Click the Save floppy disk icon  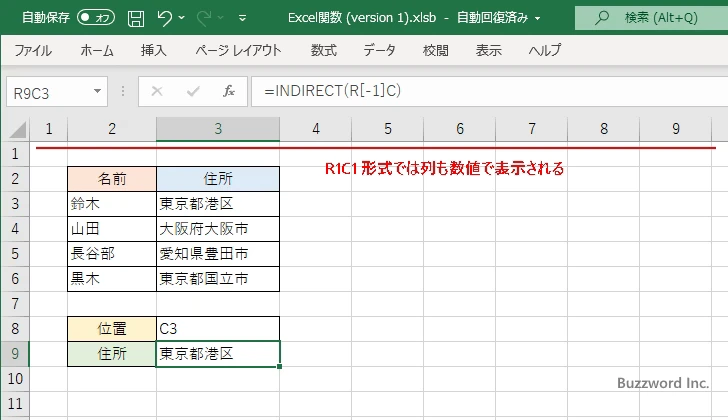(x=136, y=18)
